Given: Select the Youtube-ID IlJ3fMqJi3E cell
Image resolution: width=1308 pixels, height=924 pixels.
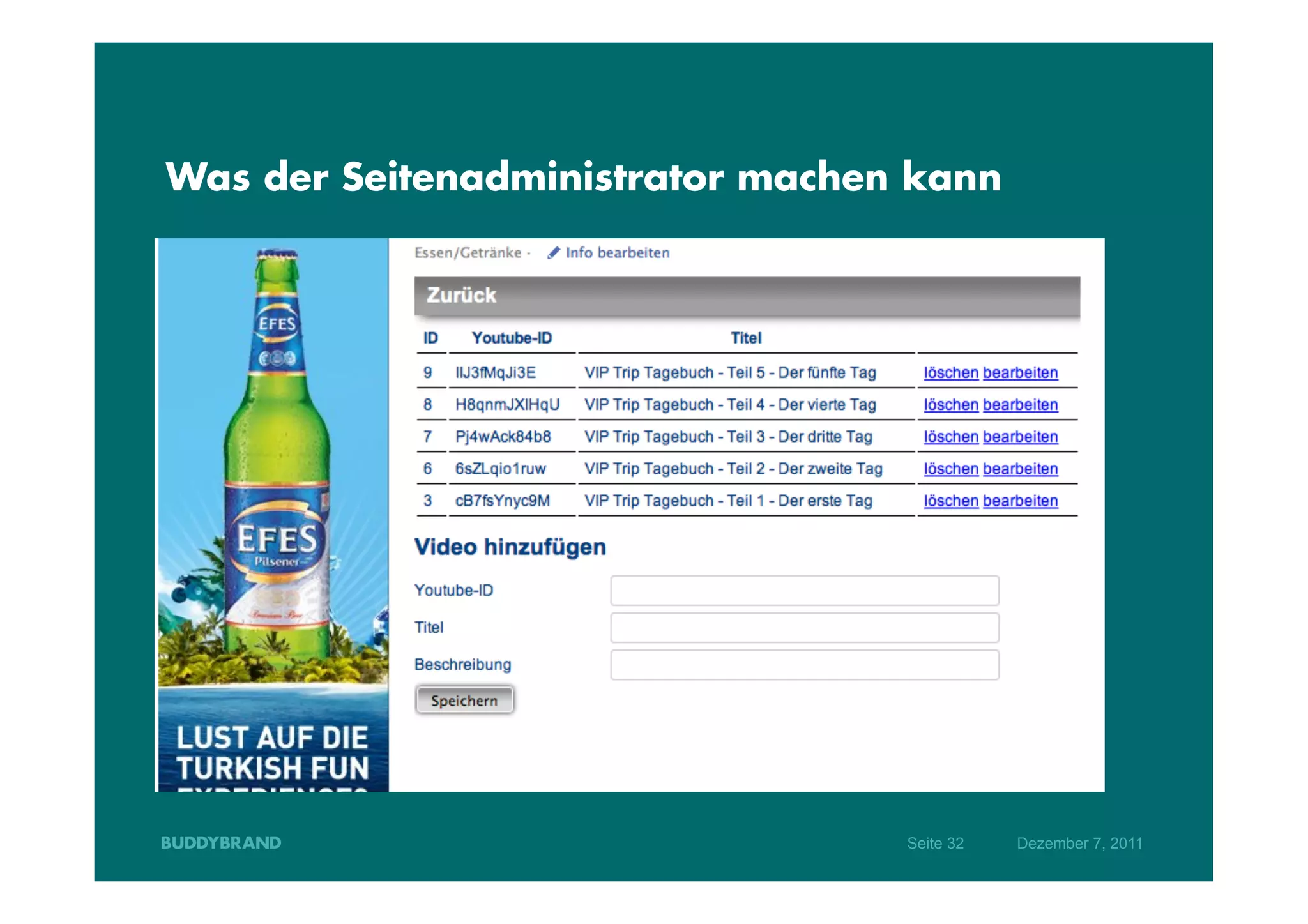Looking at the screenshot, I should [x=496, y=373].
